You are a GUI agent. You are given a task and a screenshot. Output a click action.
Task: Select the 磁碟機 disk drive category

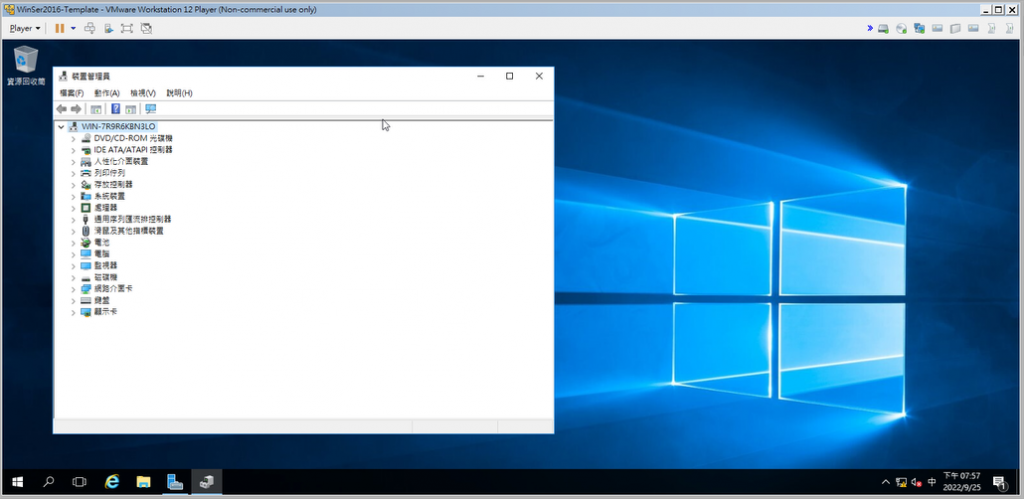click(106, 278)
